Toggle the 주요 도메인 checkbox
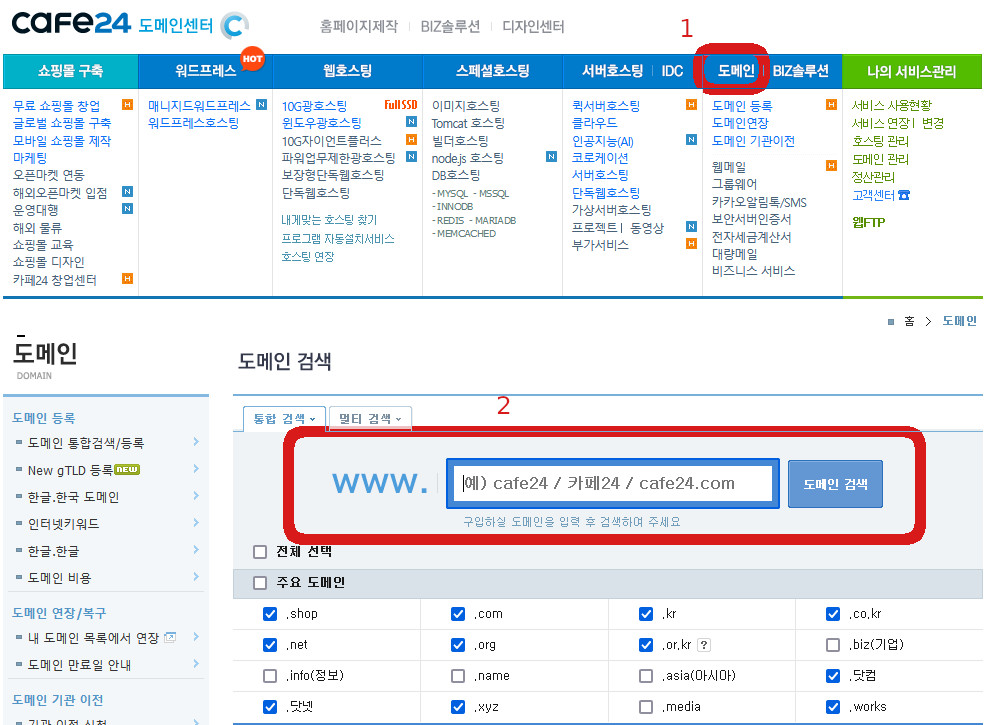Viewport: 996px width, 725px height. click(260, 583)
